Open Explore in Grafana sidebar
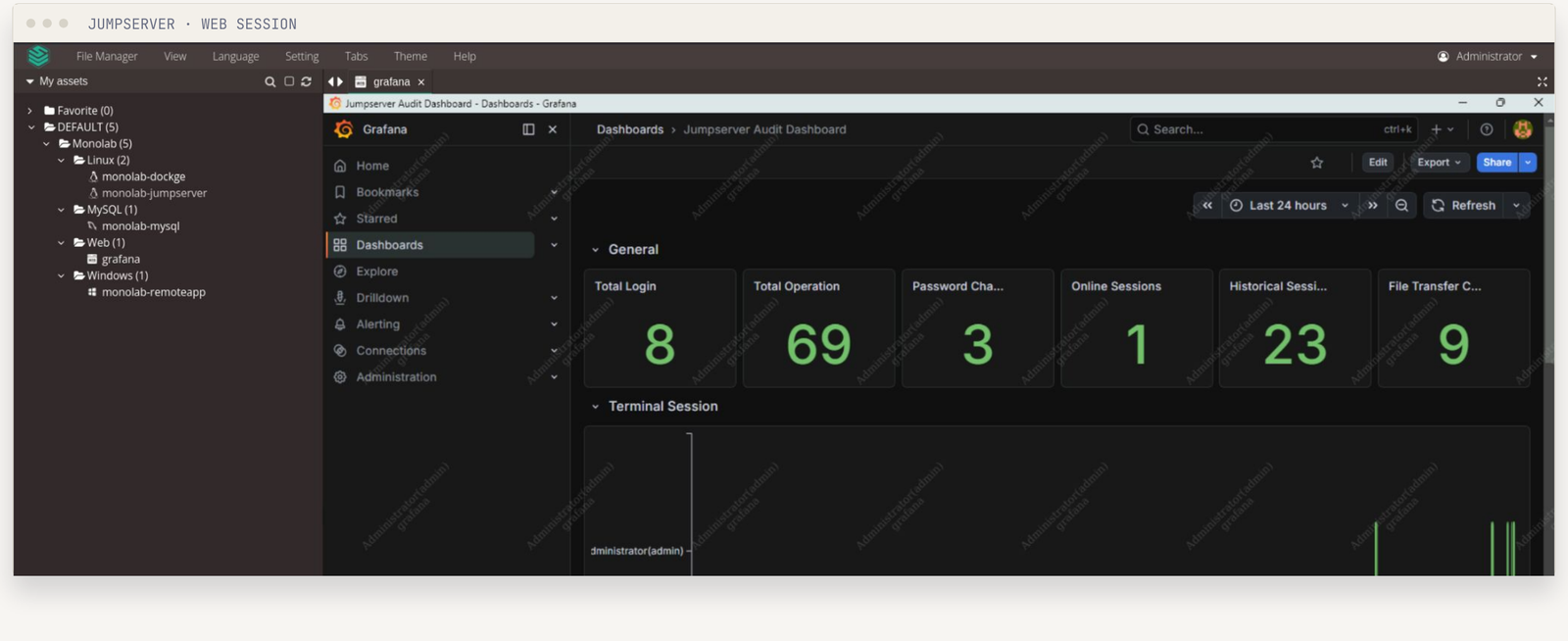 376,271
